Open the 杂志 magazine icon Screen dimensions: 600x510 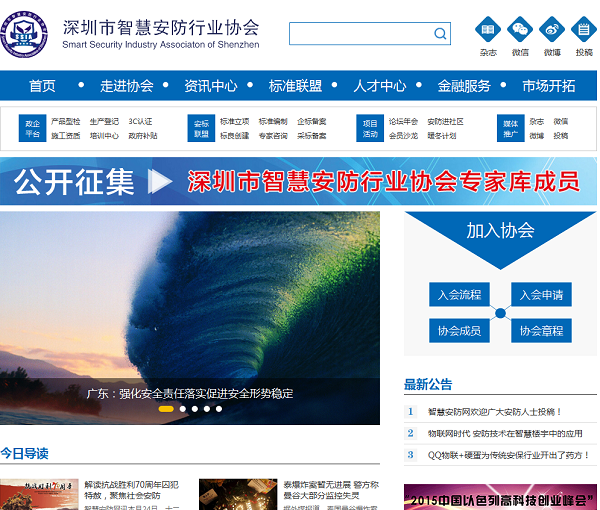pyautogui.click(x=488, y=30)
